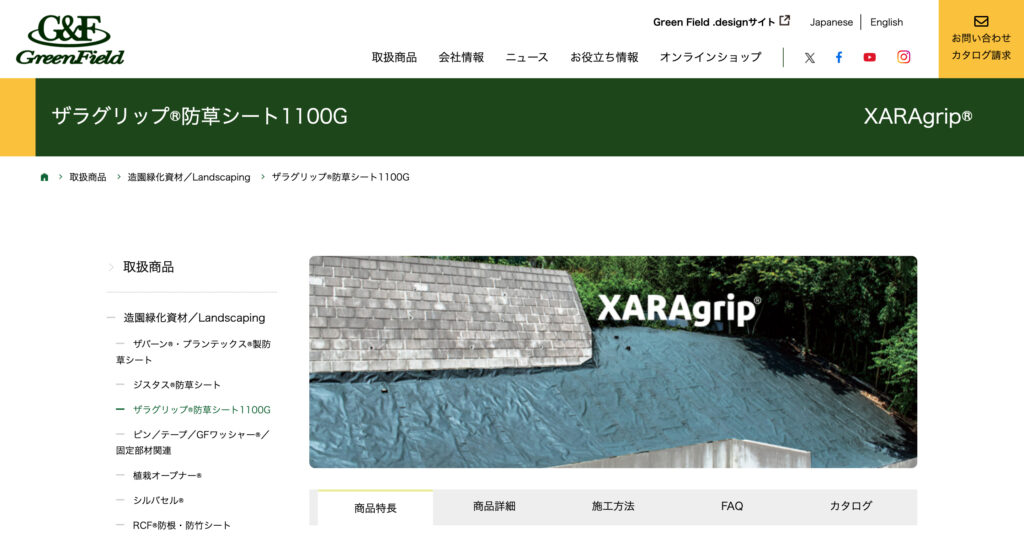
Task: Open the 会社情報 navigation menu
Action: (x=461, y=57)
